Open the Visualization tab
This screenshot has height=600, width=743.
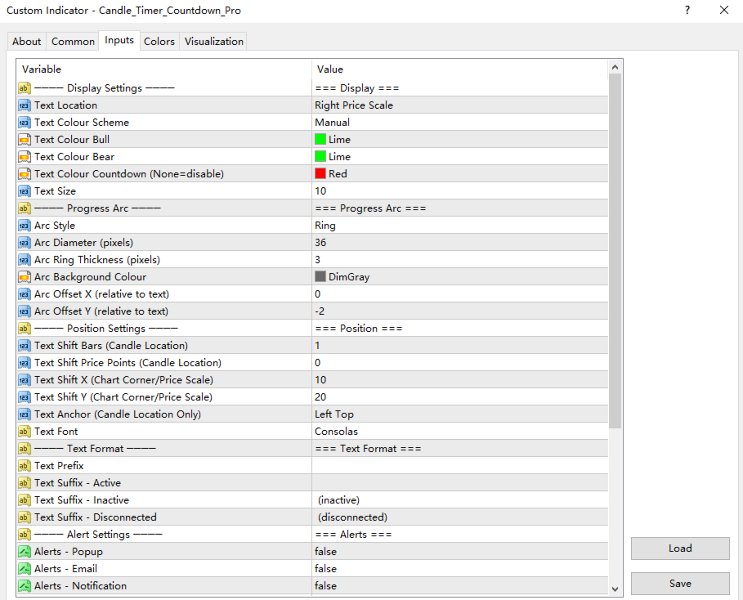coord(214,41)
